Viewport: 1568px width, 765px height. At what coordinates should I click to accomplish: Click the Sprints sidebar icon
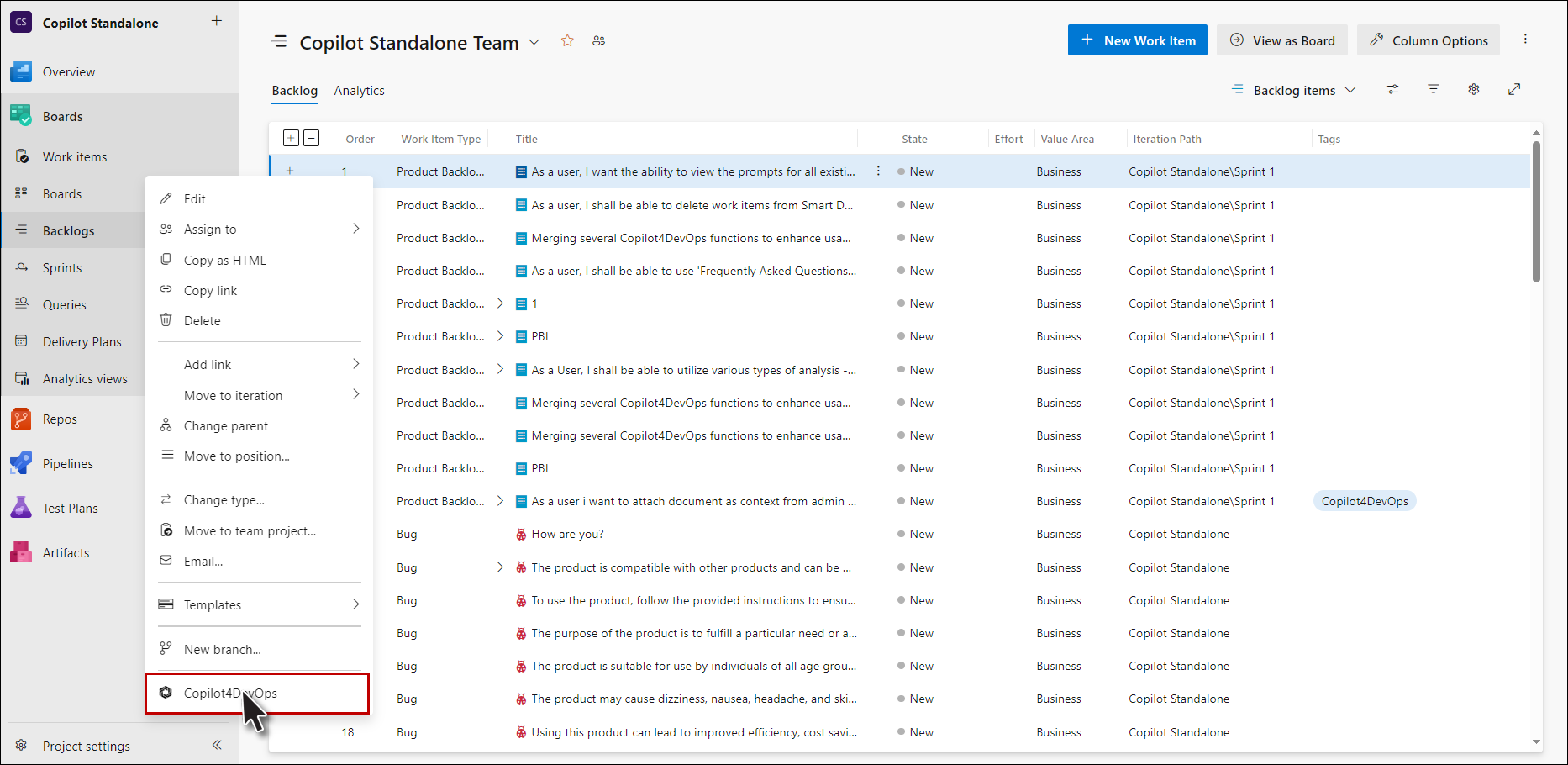22,267
